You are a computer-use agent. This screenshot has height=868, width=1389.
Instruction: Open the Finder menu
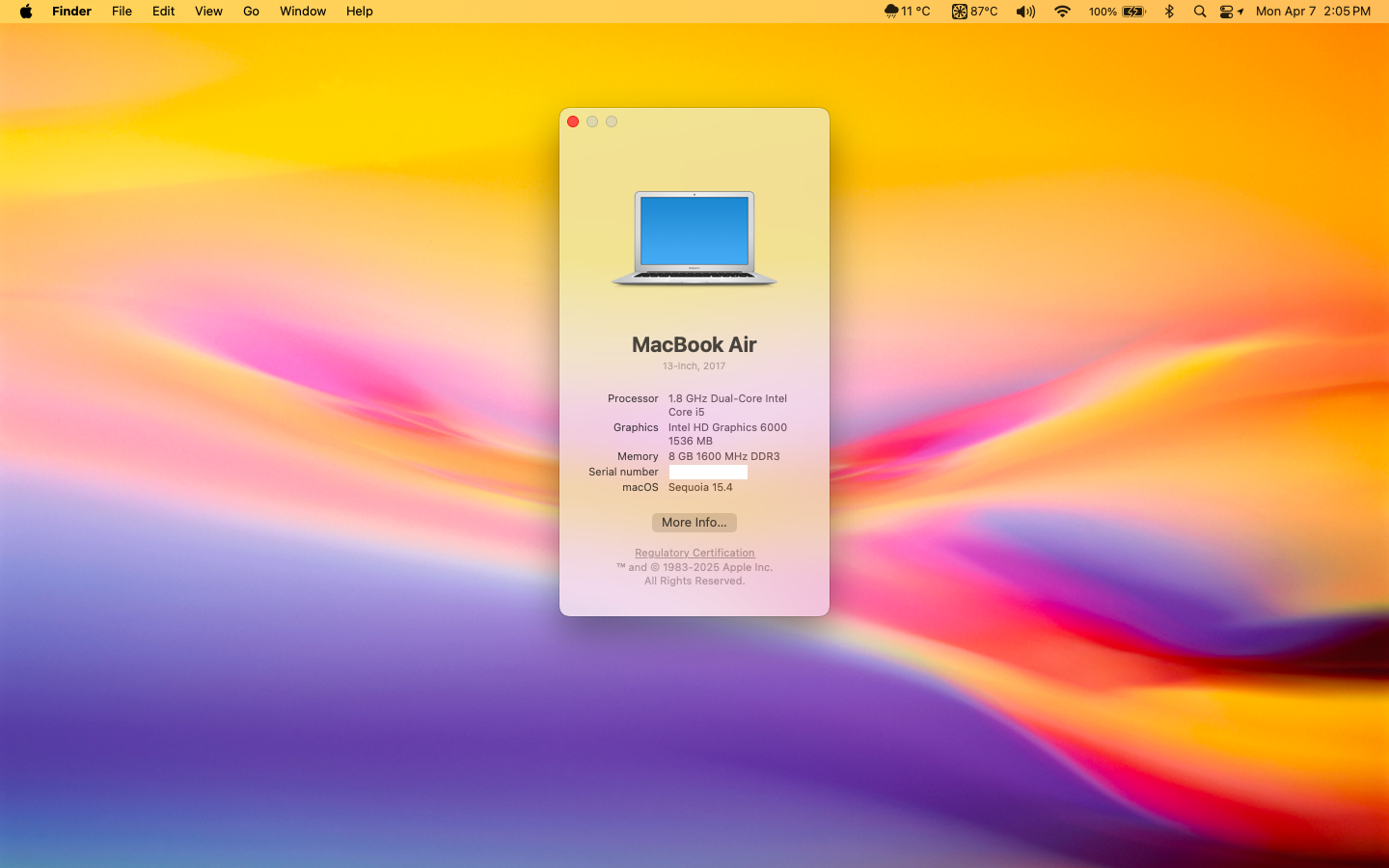(71, 12)
